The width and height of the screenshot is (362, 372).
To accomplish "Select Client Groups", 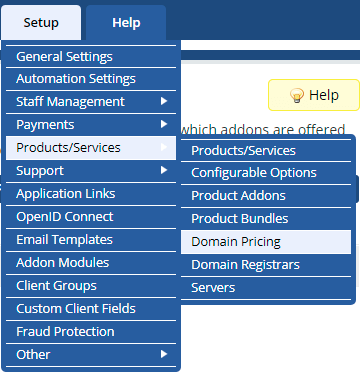I will [91, 286].
